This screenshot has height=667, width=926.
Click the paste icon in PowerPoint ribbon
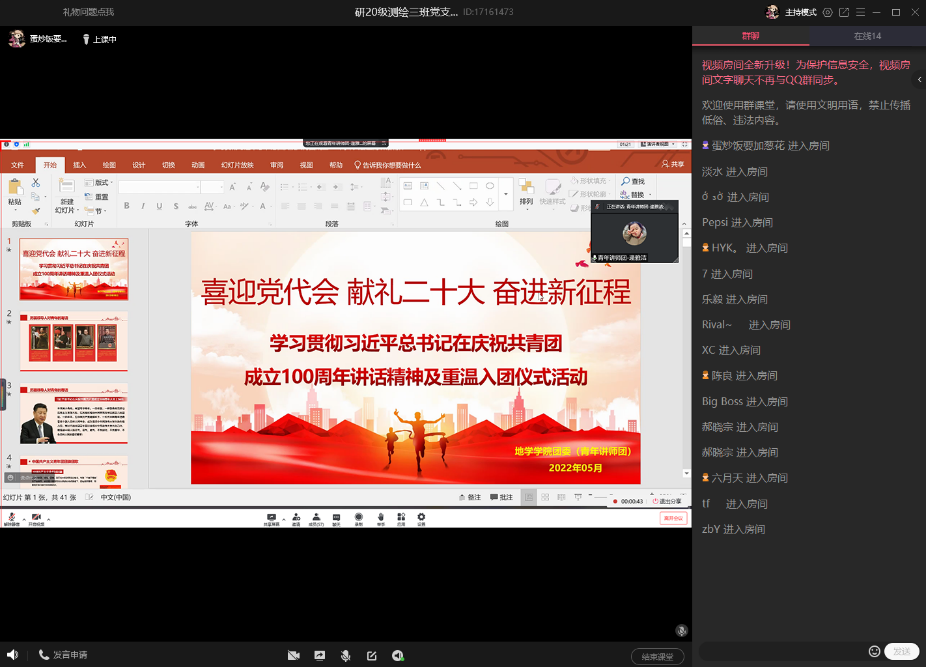[x=14, y=190]
